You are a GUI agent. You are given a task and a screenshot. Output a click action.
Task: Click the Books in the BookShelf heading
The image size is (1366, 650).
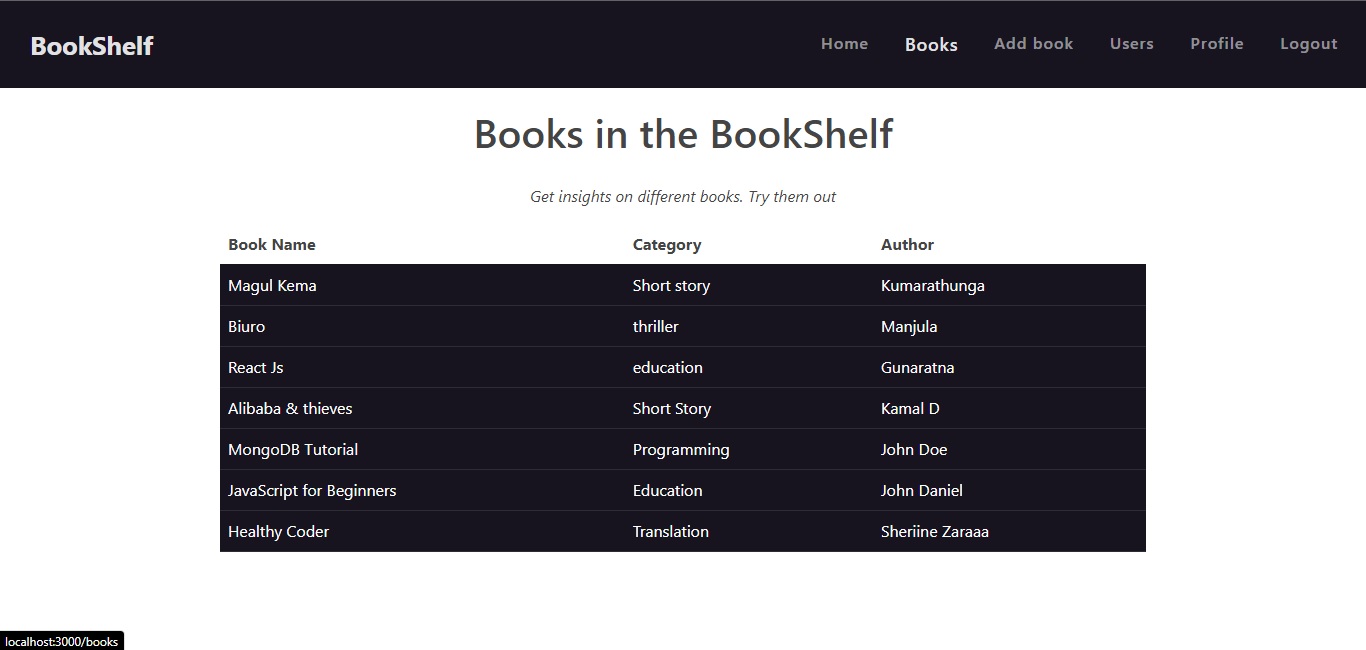tap(683, 134)
